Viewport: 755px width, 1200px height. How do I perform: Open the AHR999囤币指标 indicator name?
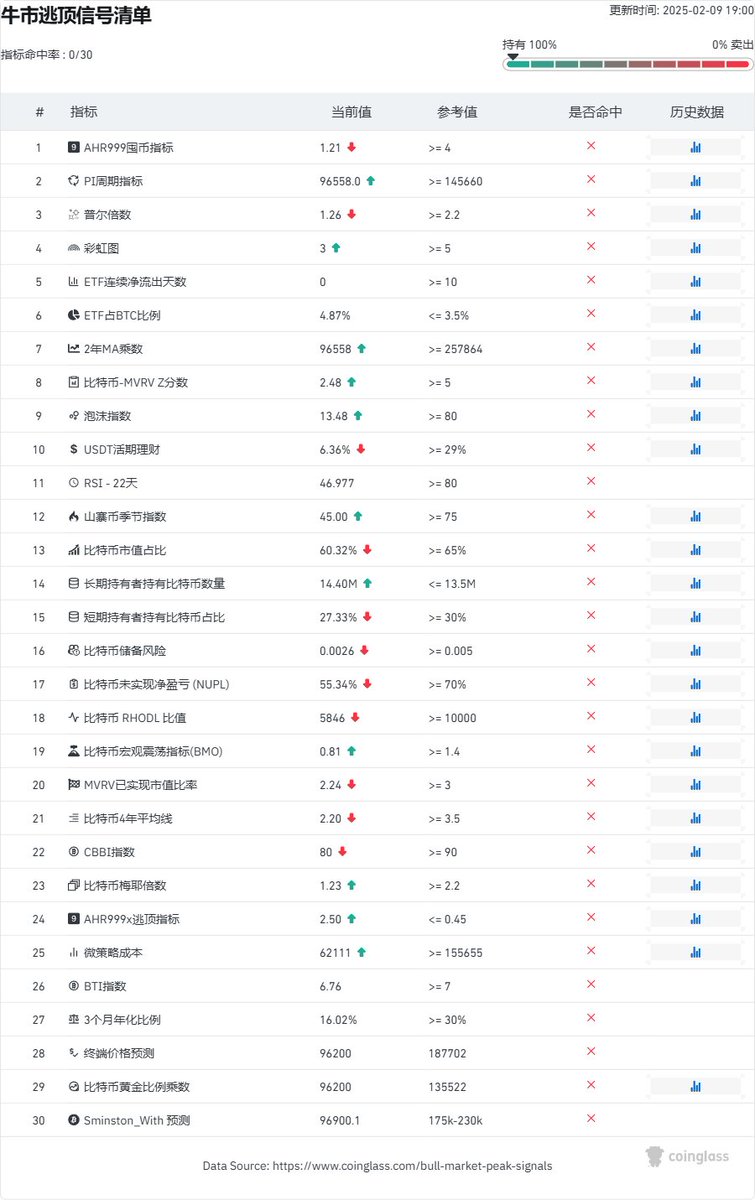click(129, 148)
